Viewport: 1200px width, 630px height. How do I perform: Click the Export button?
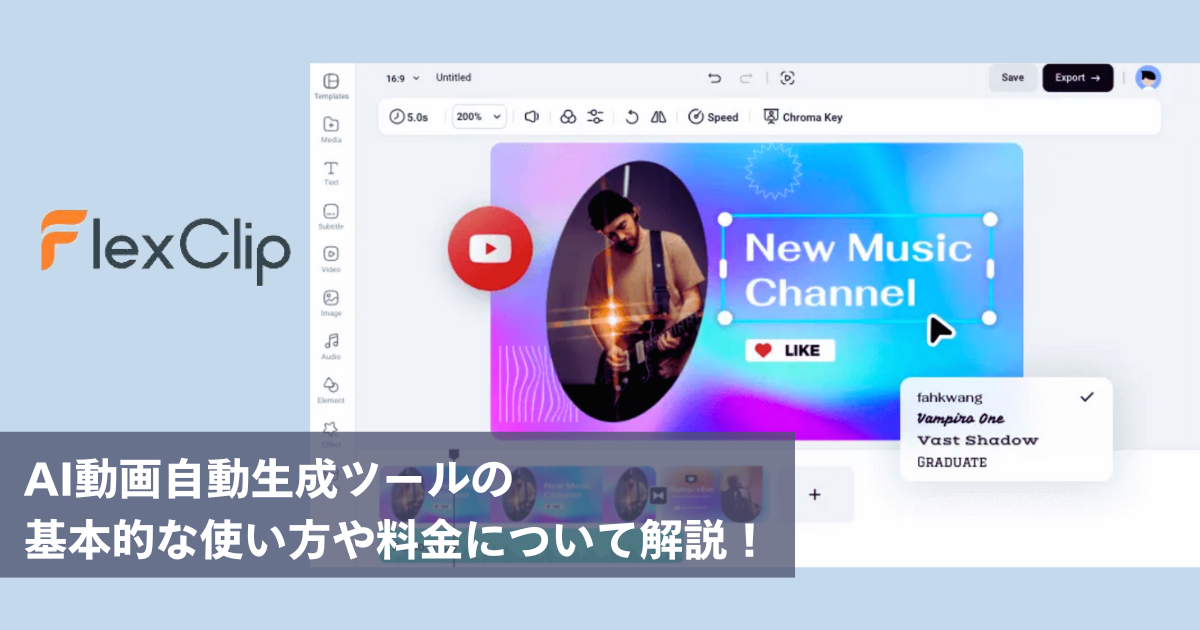1077,78
